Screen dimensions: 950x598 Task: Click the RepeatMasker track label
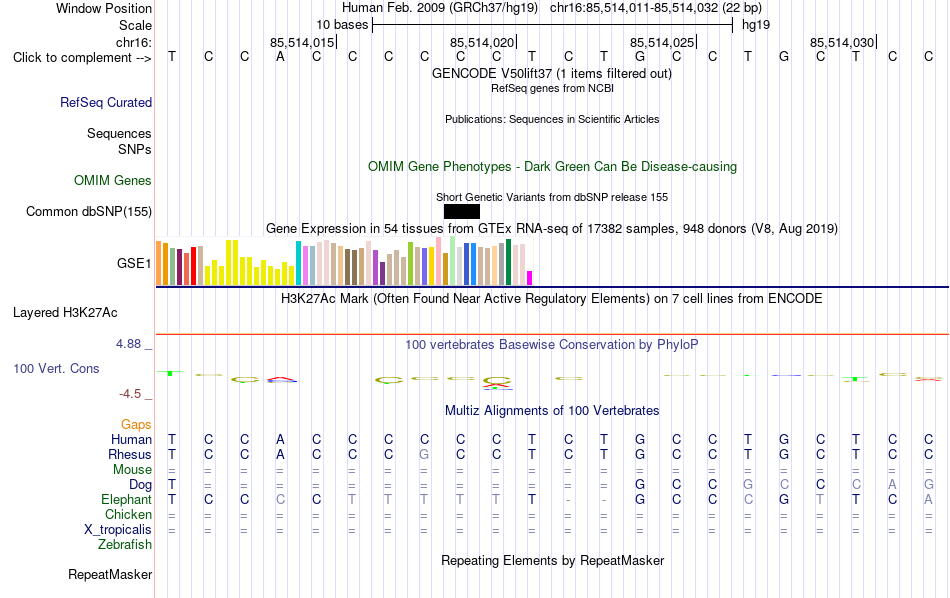coord(110,574)
